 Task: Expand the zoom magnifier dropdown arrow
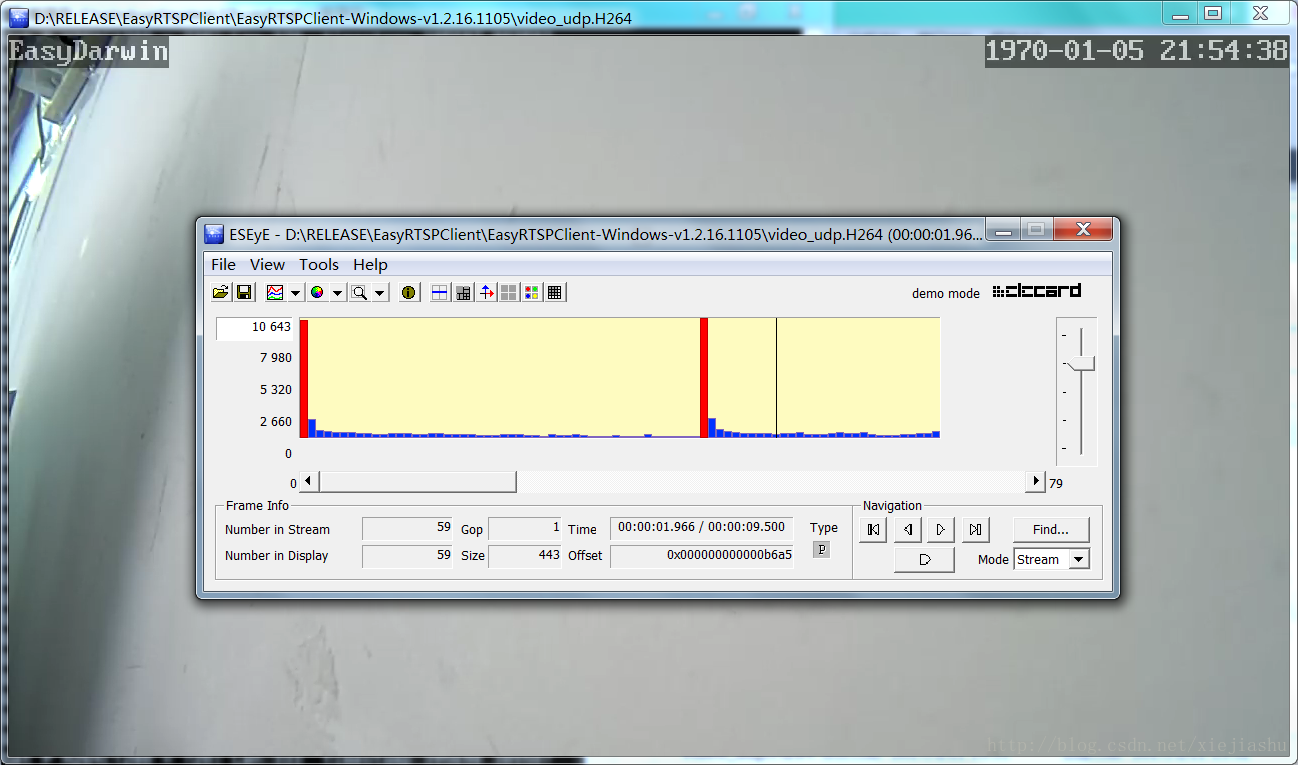pos(380,292)
